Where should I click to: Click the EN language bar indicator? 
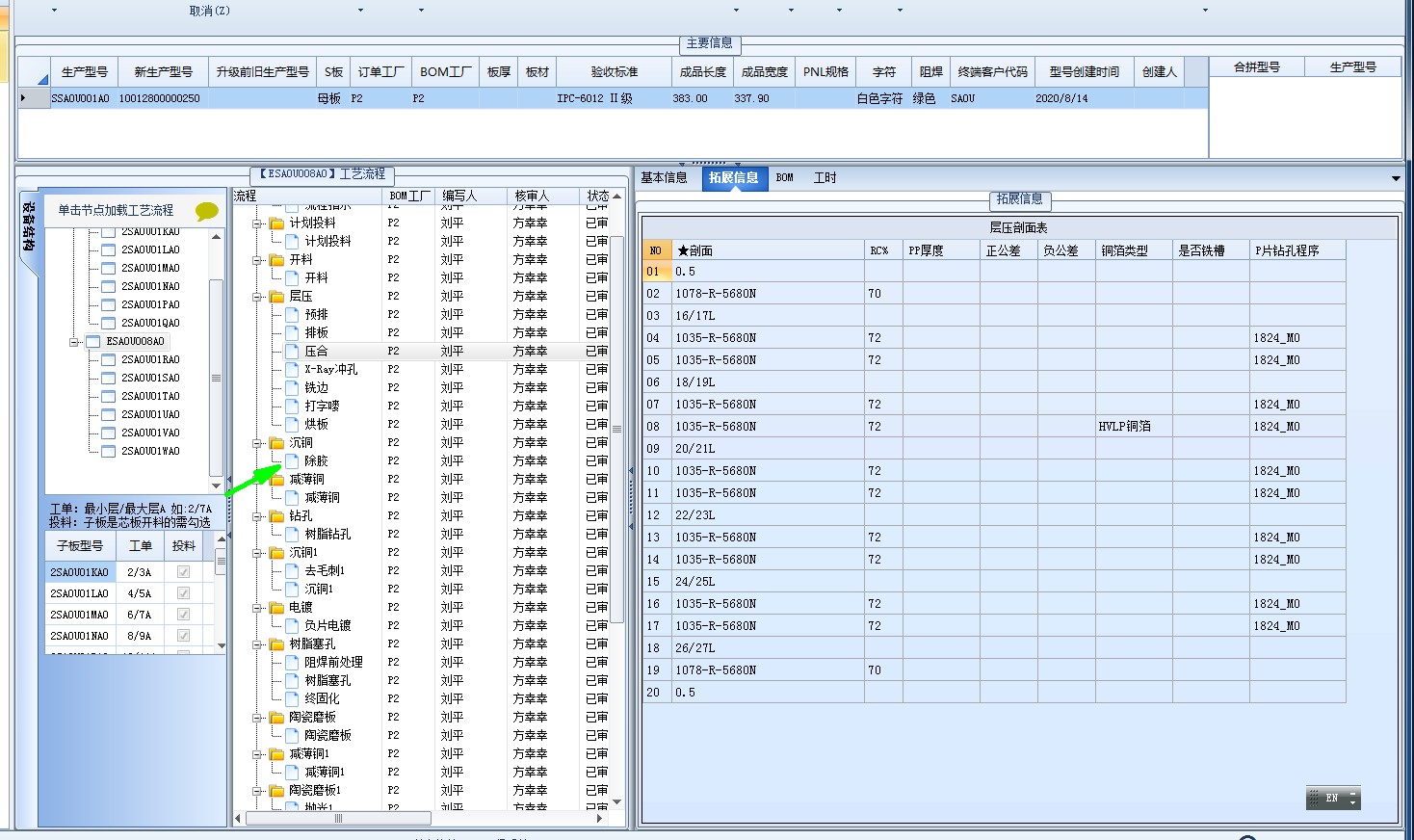click(1333, 798)
